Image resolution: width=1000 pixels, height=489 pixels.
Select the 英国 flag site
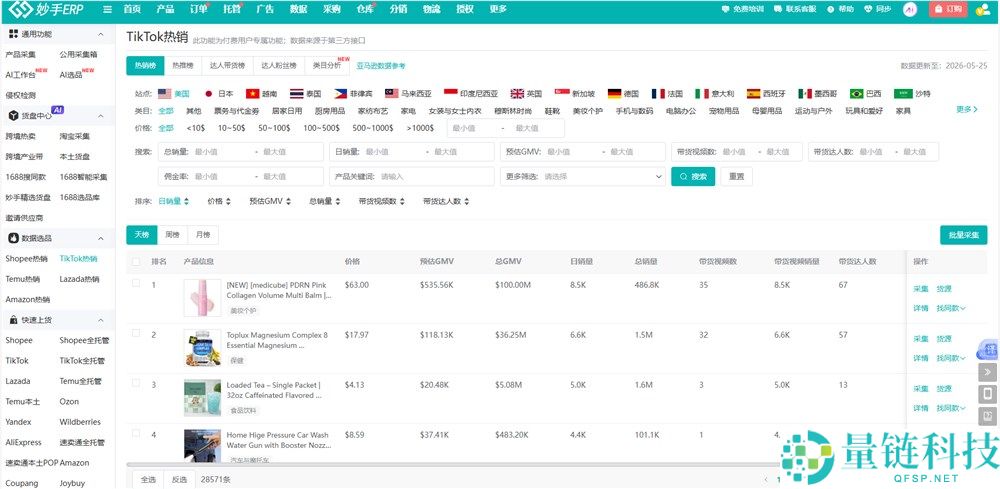point(517,94)
